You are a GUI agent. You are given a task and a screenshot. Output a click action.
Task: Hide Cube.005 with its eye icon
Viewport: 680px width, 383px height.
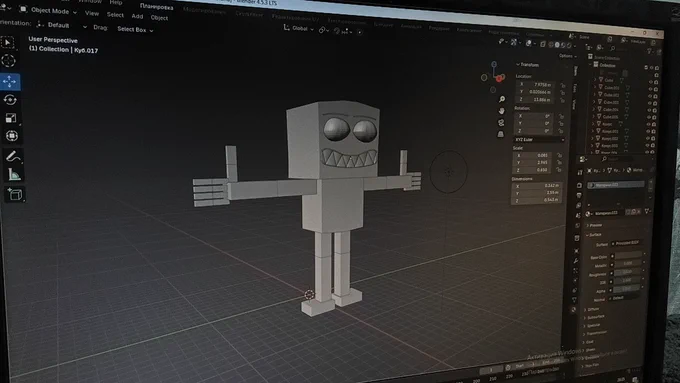[649, 118]
